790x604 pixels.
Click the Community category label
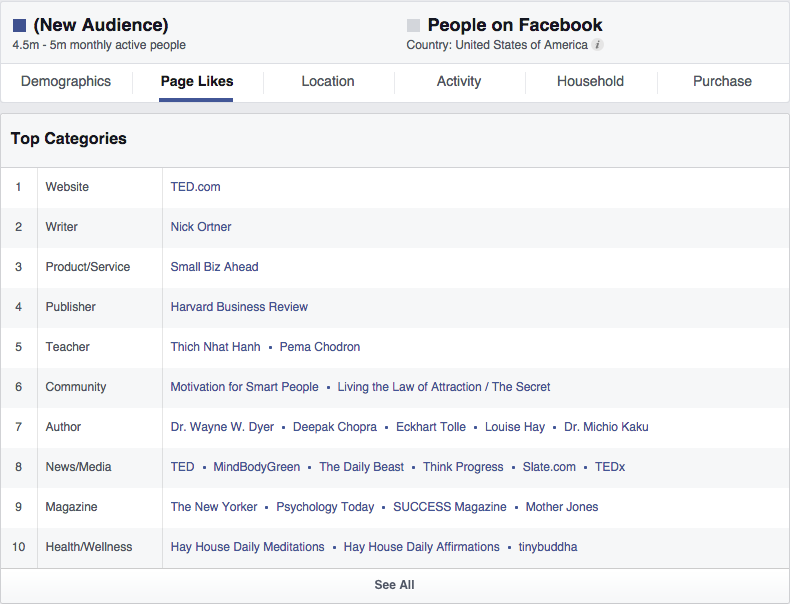[x=76, y=387]
